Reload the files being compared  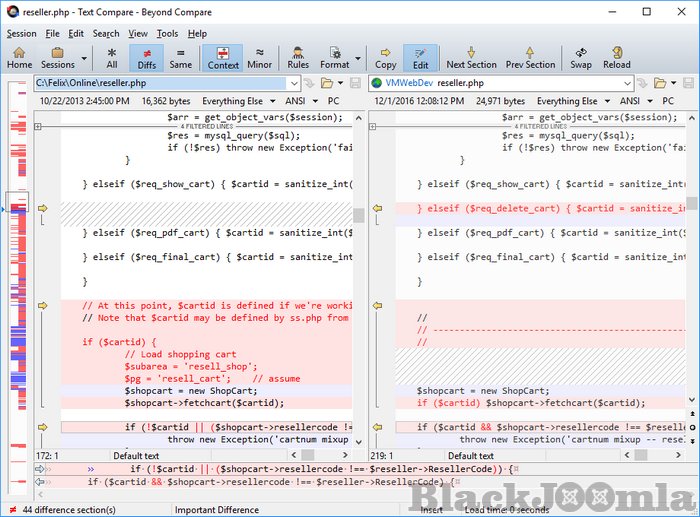coord(616,57)
